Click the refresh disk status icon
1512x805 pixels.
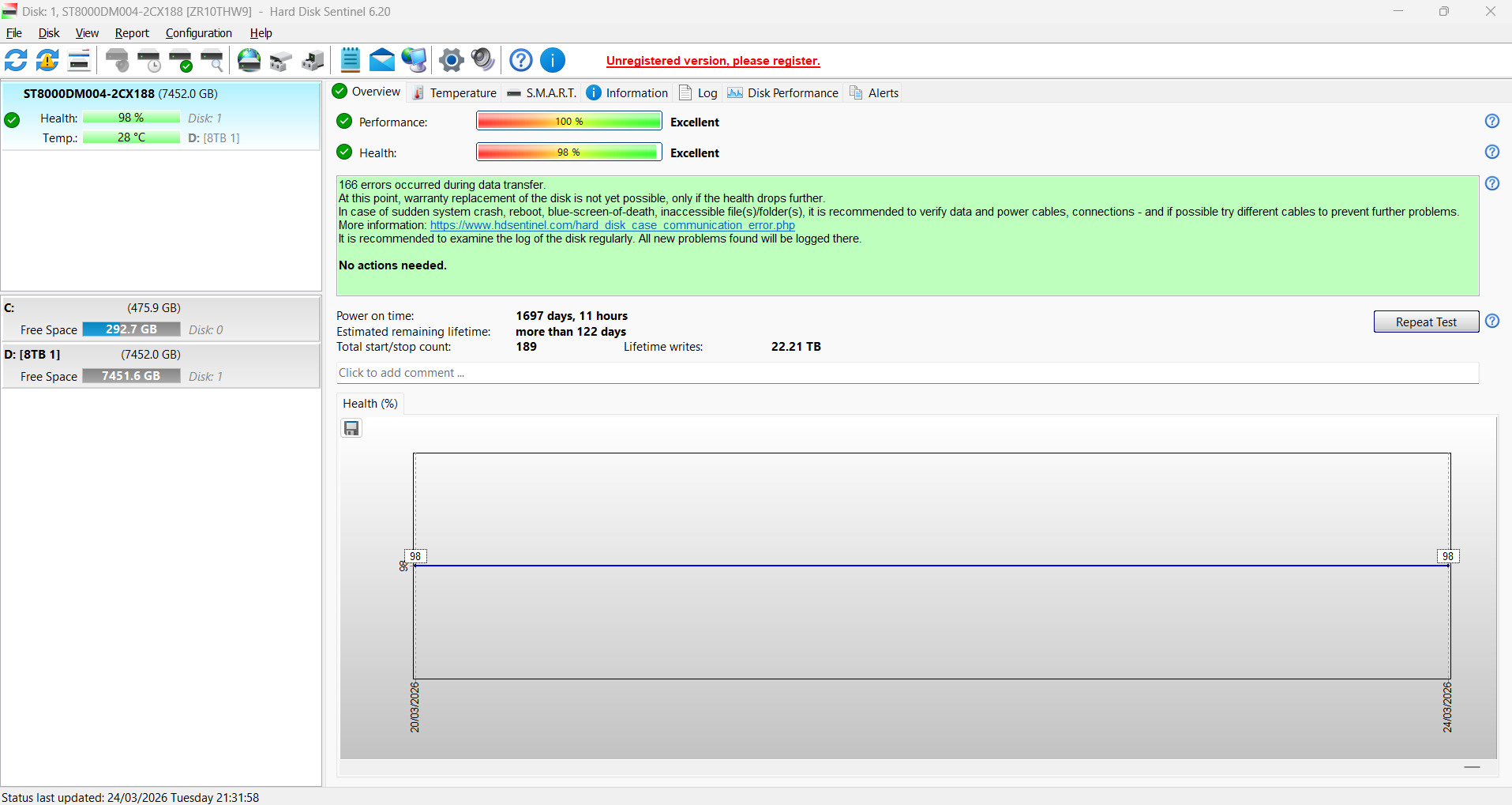(16, 60)
